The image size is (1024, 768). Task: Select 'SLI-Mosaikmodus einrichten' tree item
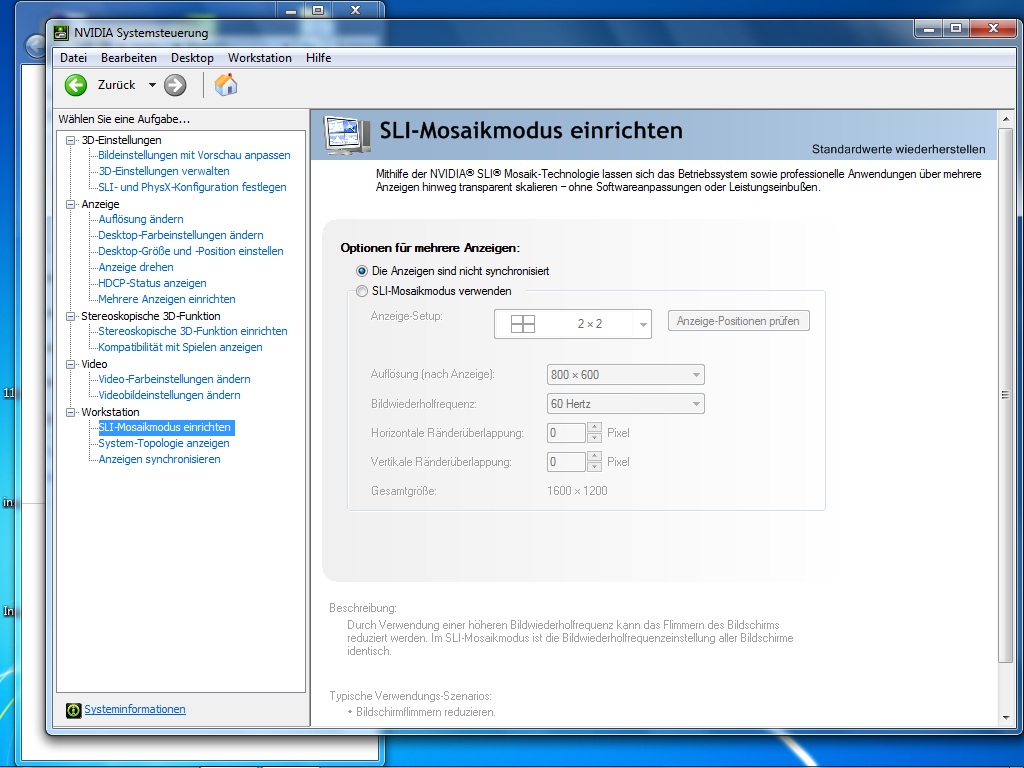[x=165, y=427]
